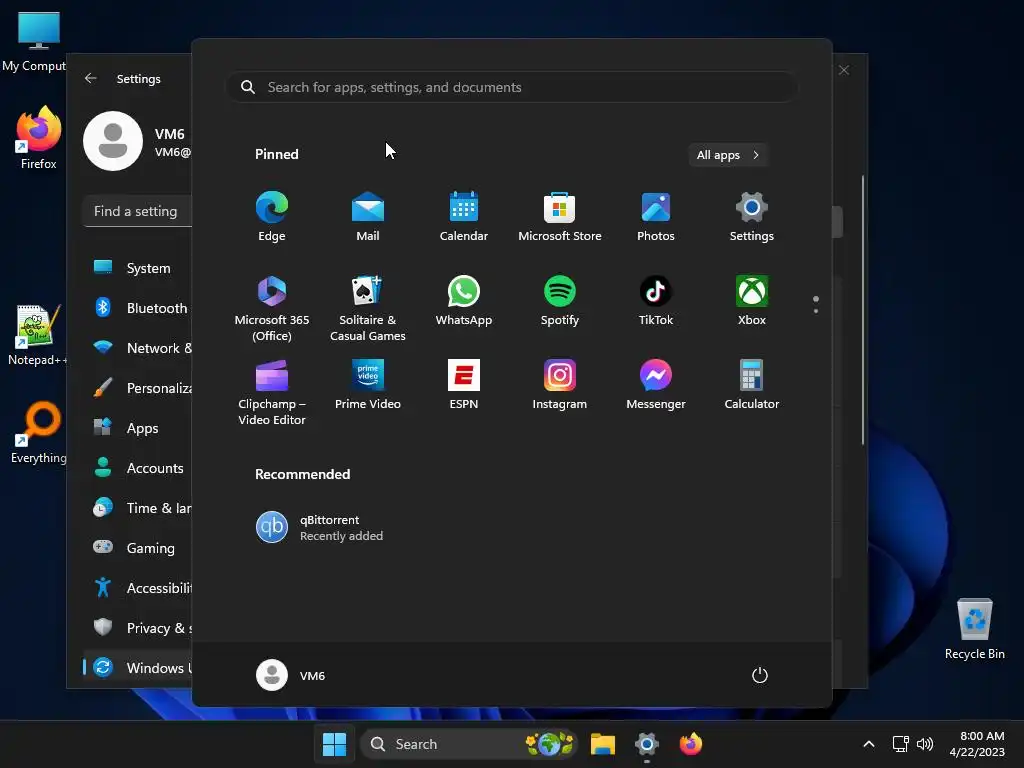Show hidden system tray icons
1024x768 pixels.
(x=869, y=744)
